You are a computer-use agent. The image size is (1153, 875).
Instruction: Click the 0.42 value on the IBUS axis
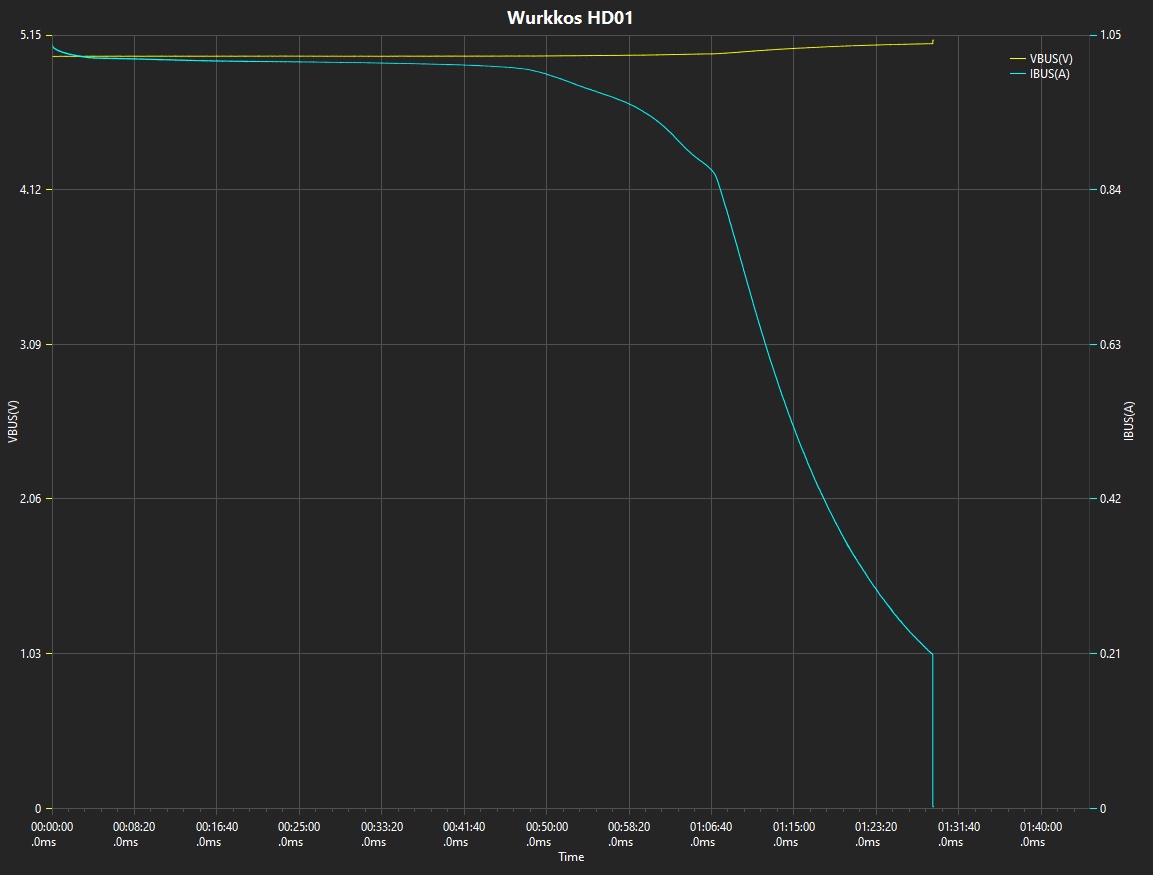click(x=1110, y=499)
